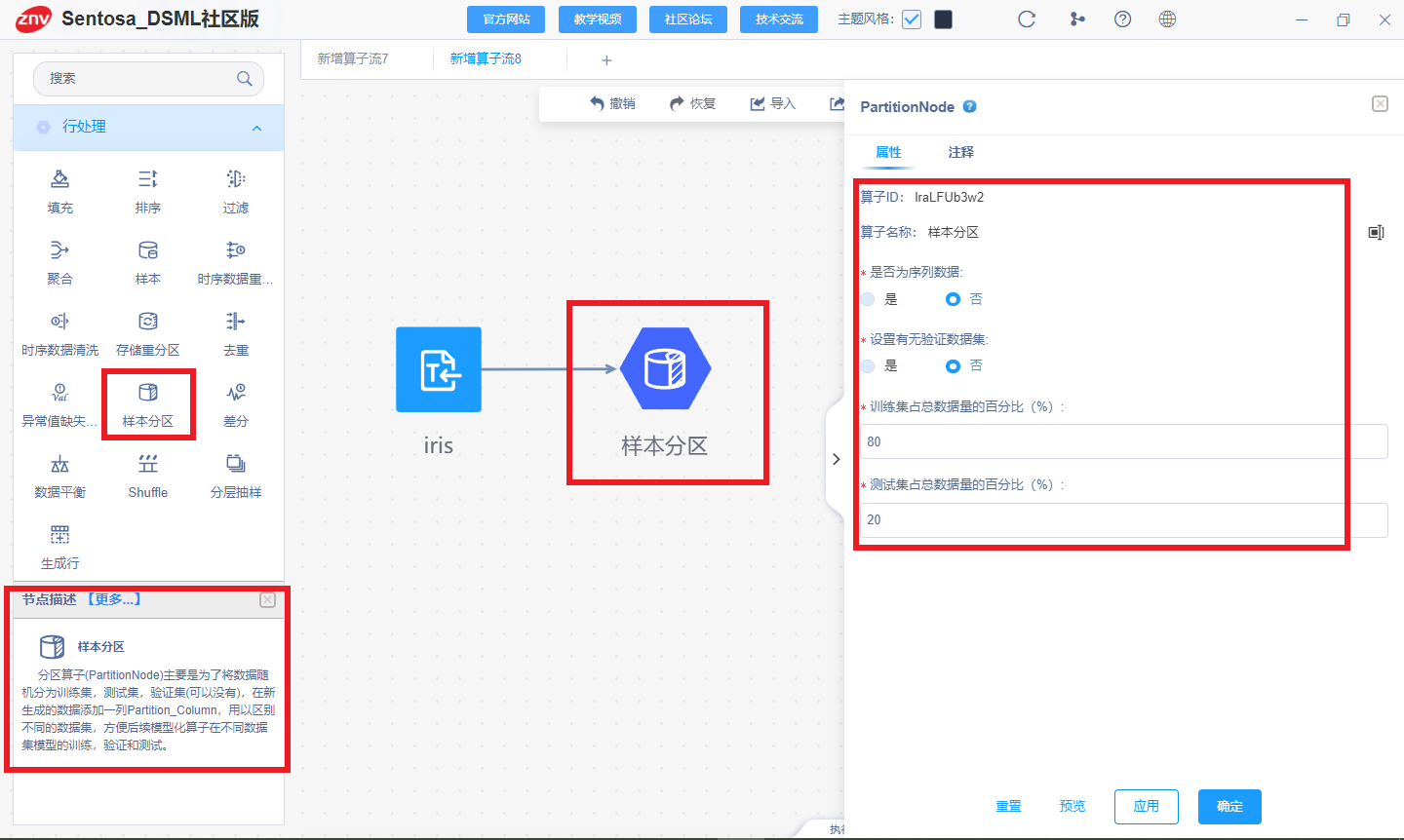Open 官方网站 button

point(507,19)
